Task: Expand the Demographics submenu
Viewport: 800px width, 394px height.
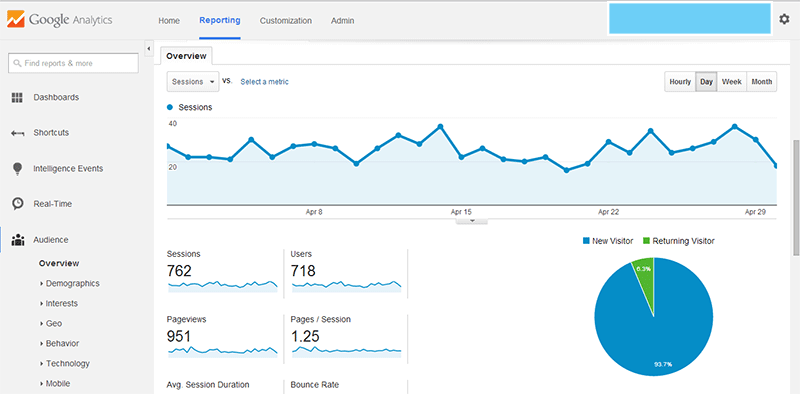Action: click(x=72, y=283)
